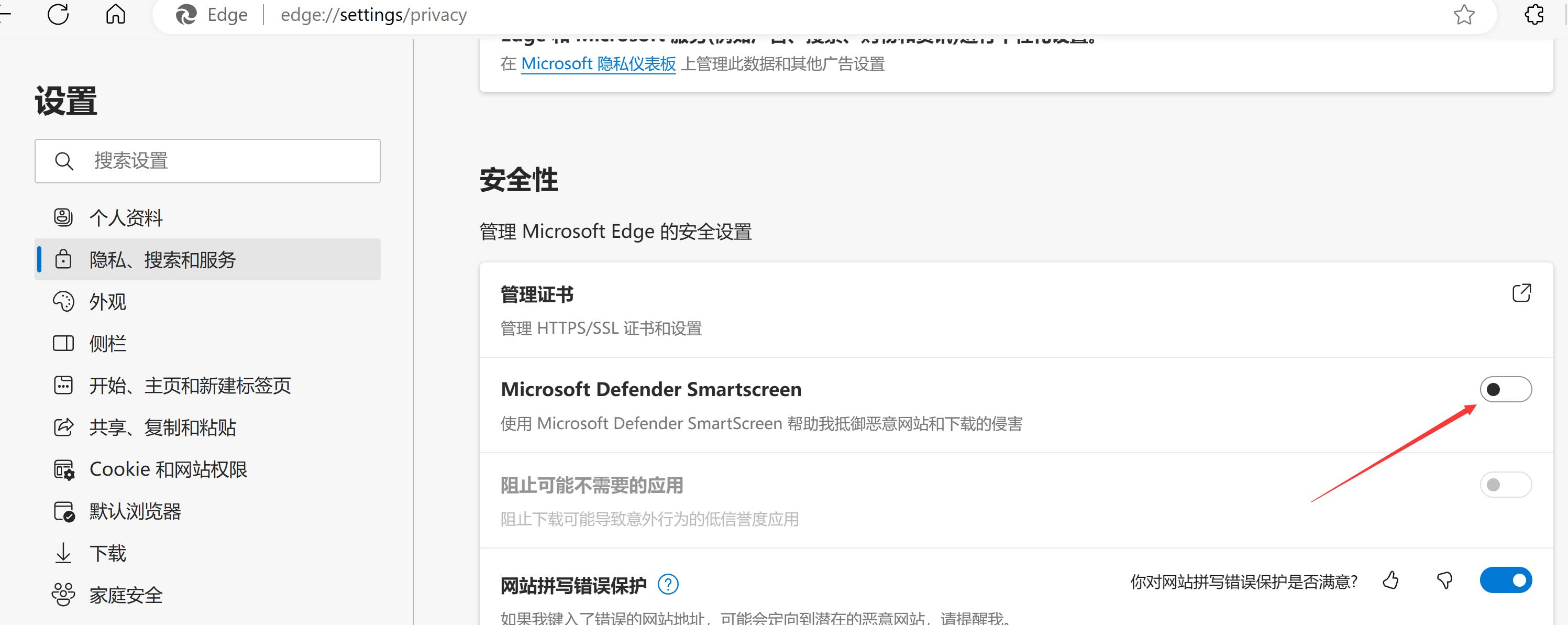Click the sidebar icon for 侧栏

[63, 343]
